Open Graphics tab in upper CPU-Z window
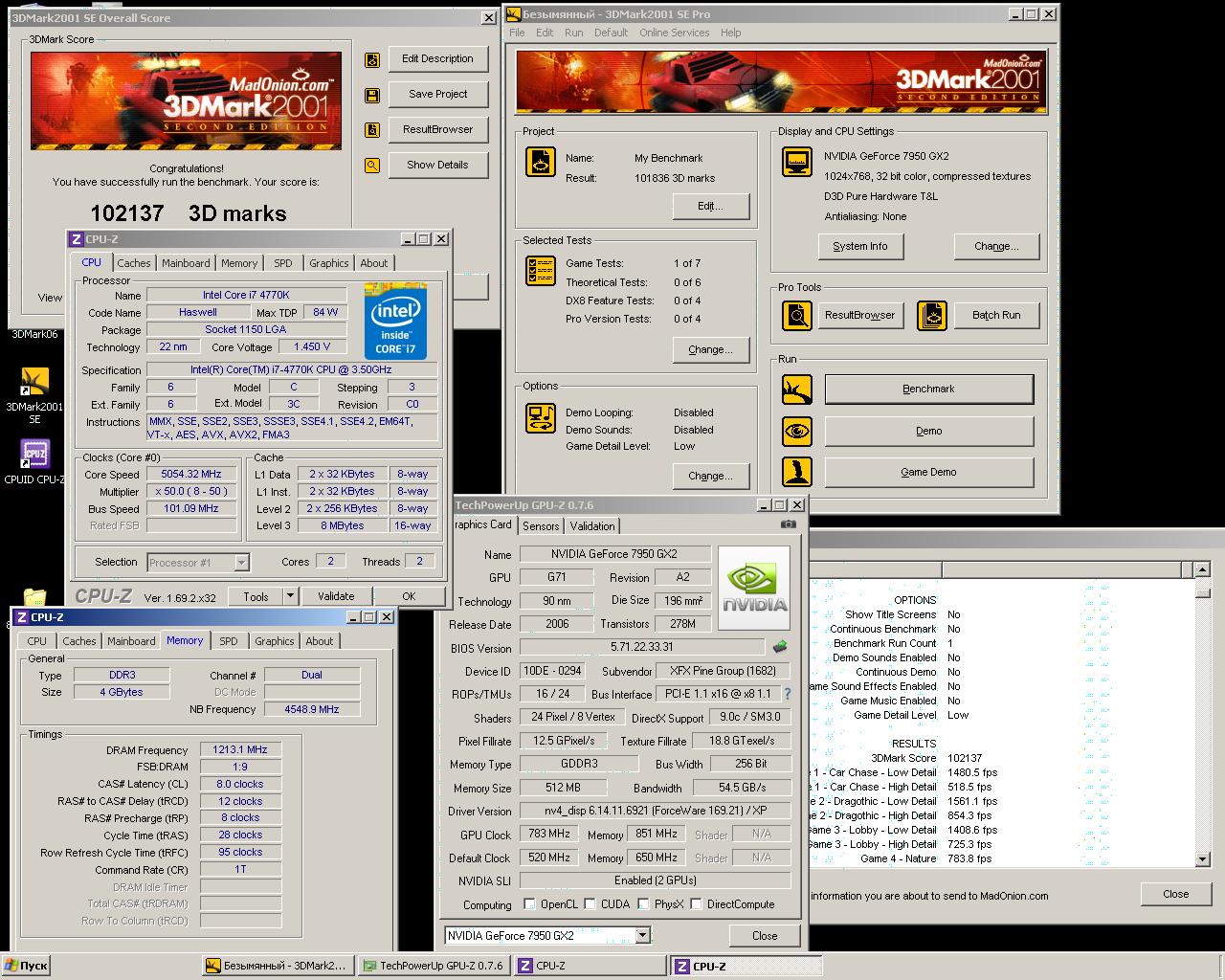 point(328,263)
